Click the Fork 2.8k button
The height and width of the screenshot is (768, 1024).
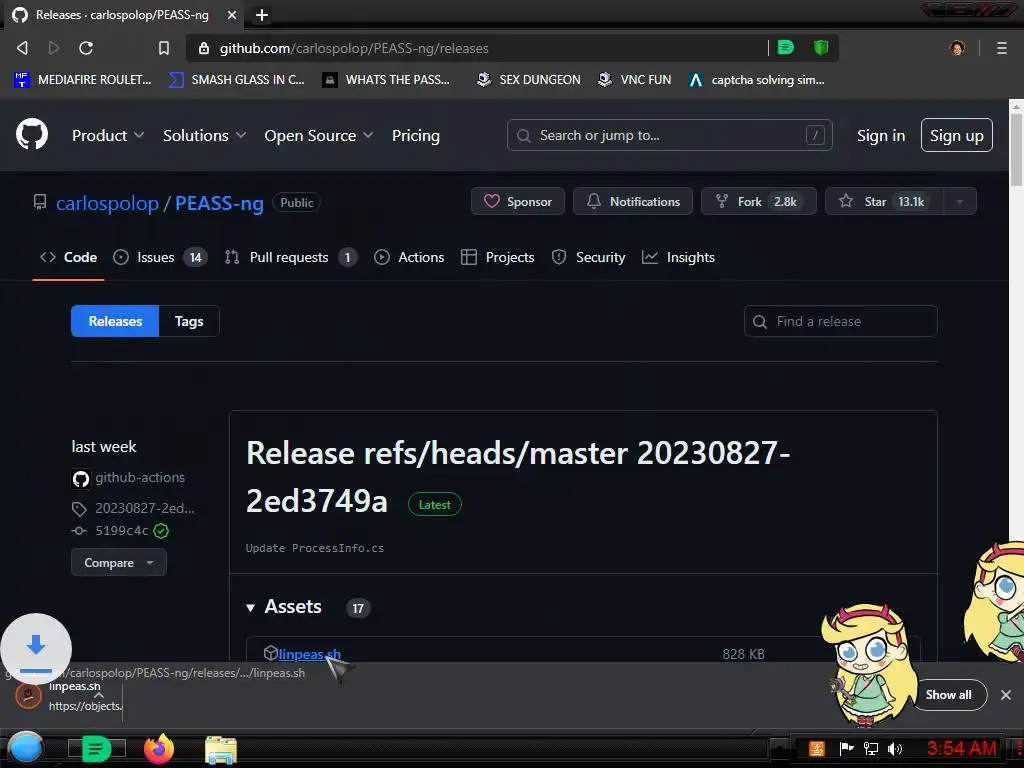(x=758, y=201)
